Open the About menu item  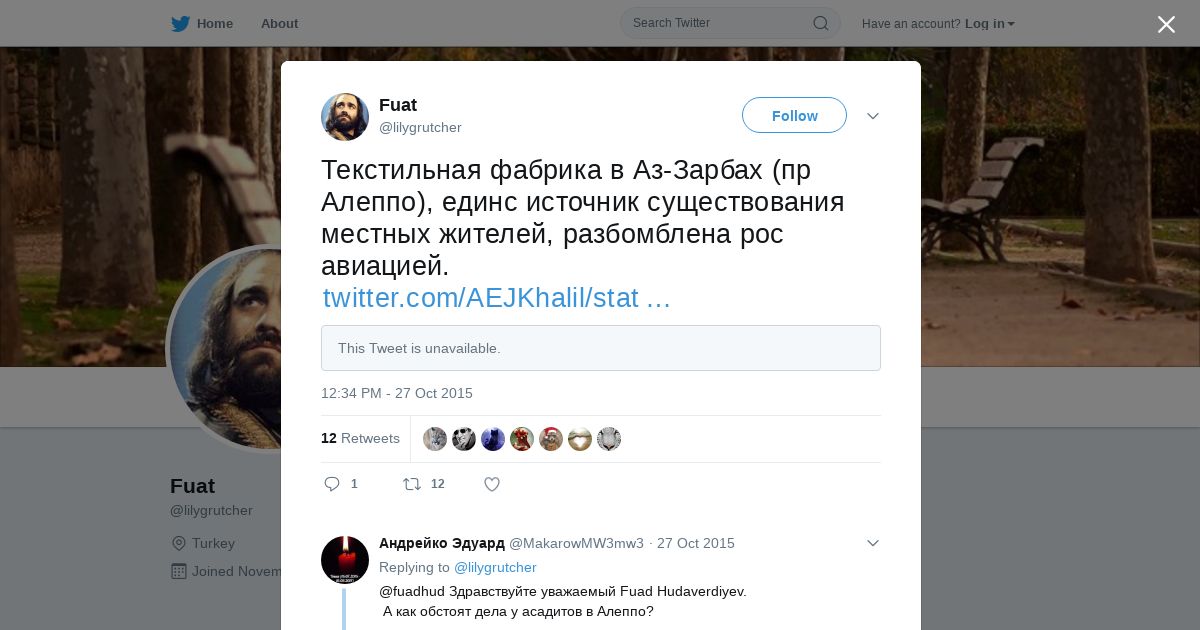[x=279, y=23]
